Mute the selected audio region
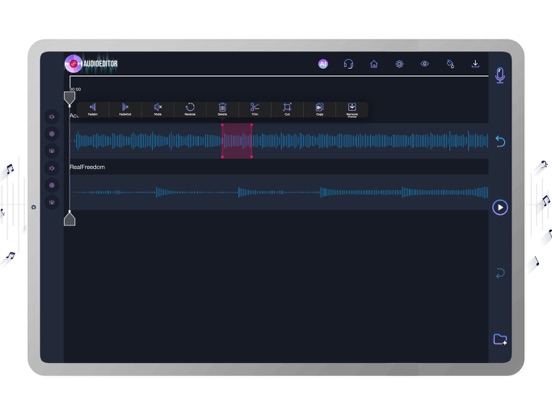Image resolution: width=552 pixels, height=414 pixels. click(x=158, y=109)
